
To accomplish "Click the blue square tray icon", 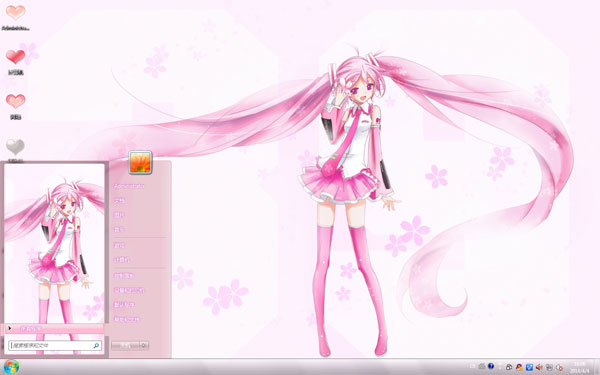I will (x=530, y=367).
